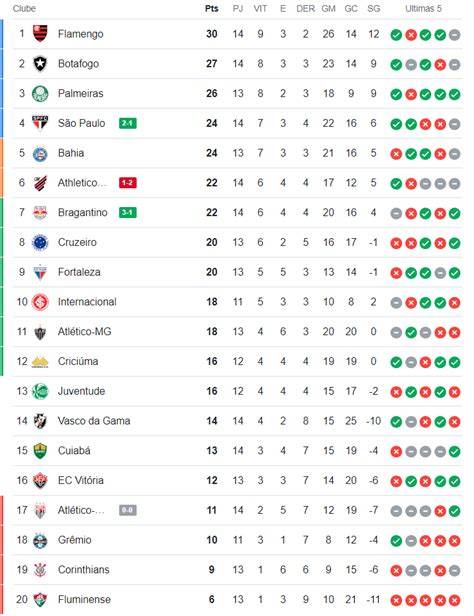The height and width of the screenshot is (616, 474).
Task: Click the Botafogo star crest icon
Action: coord(40,64)
